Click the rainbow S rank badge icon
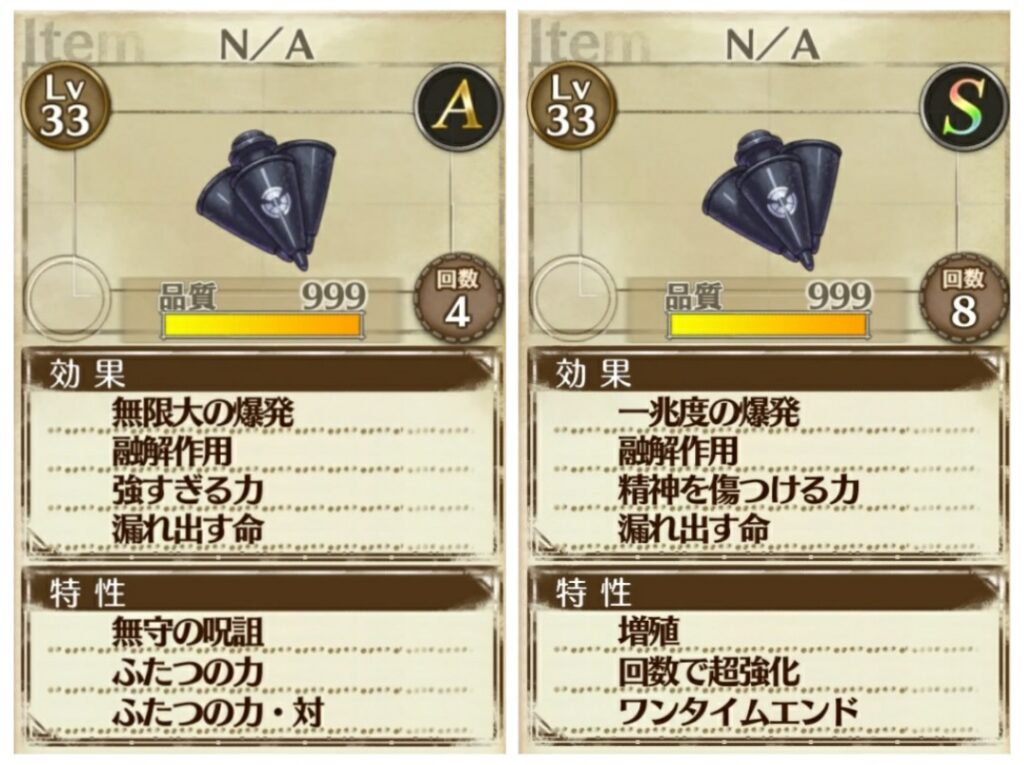The height and width of the screenshot is (765, 1024). [x=964, y=106]
